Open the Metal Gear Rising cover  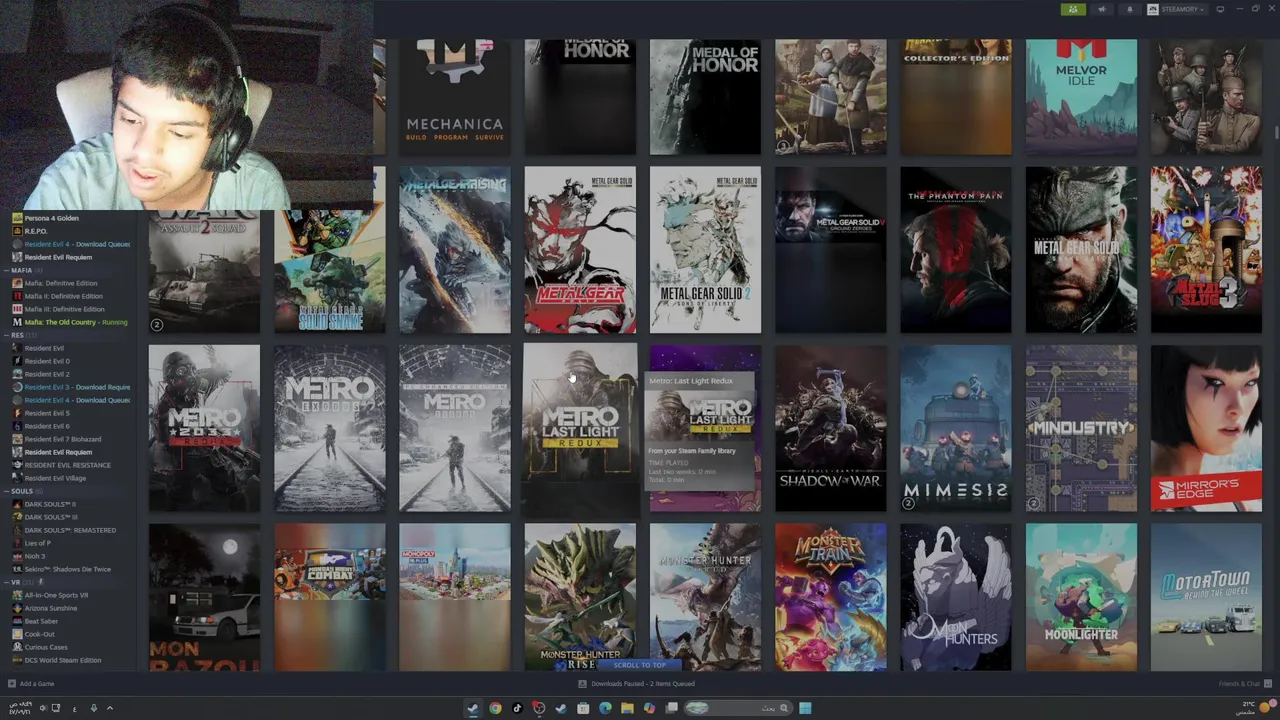[x=455, y=250]
